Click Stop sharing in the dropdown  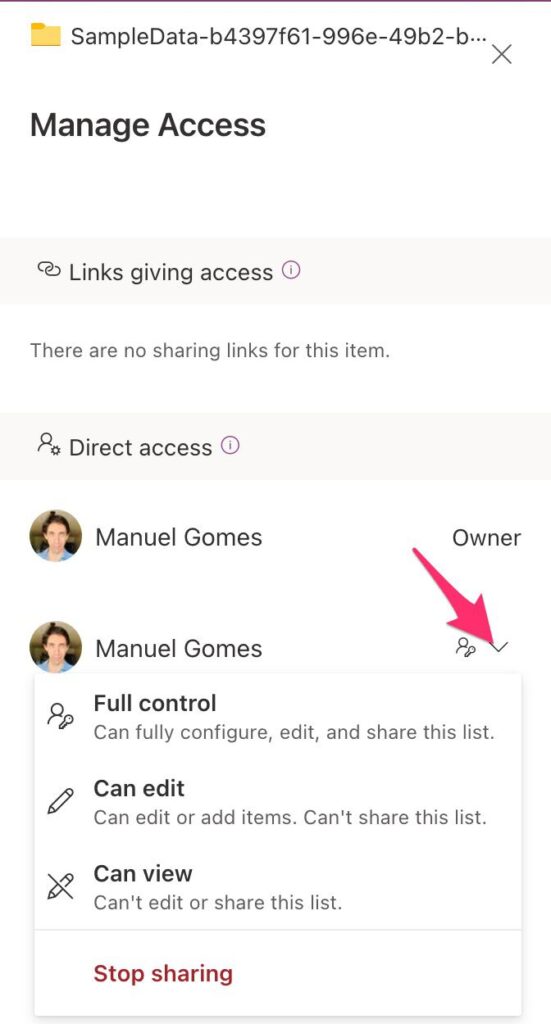click(x=163, y=973)
